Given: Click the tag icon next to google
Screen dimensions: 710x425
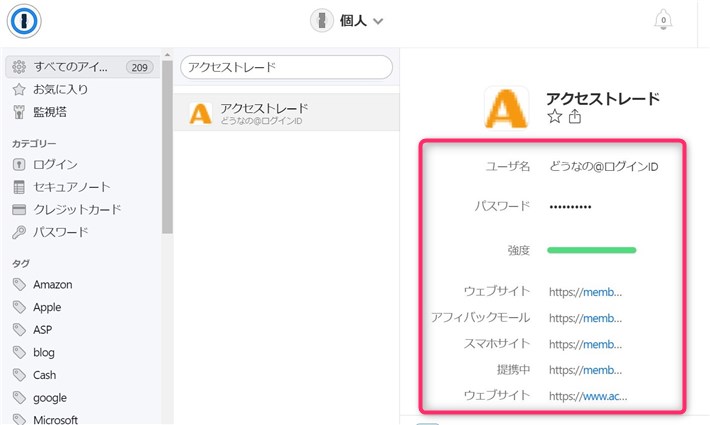Looking at the screenshot, I should click(19, 398).
